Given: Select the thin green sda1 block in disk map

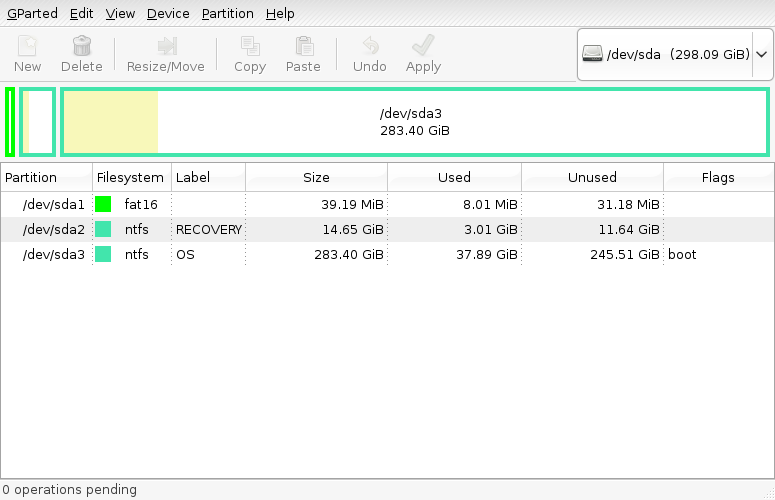Looking at the screenshot, I should [x=10, y=122].
